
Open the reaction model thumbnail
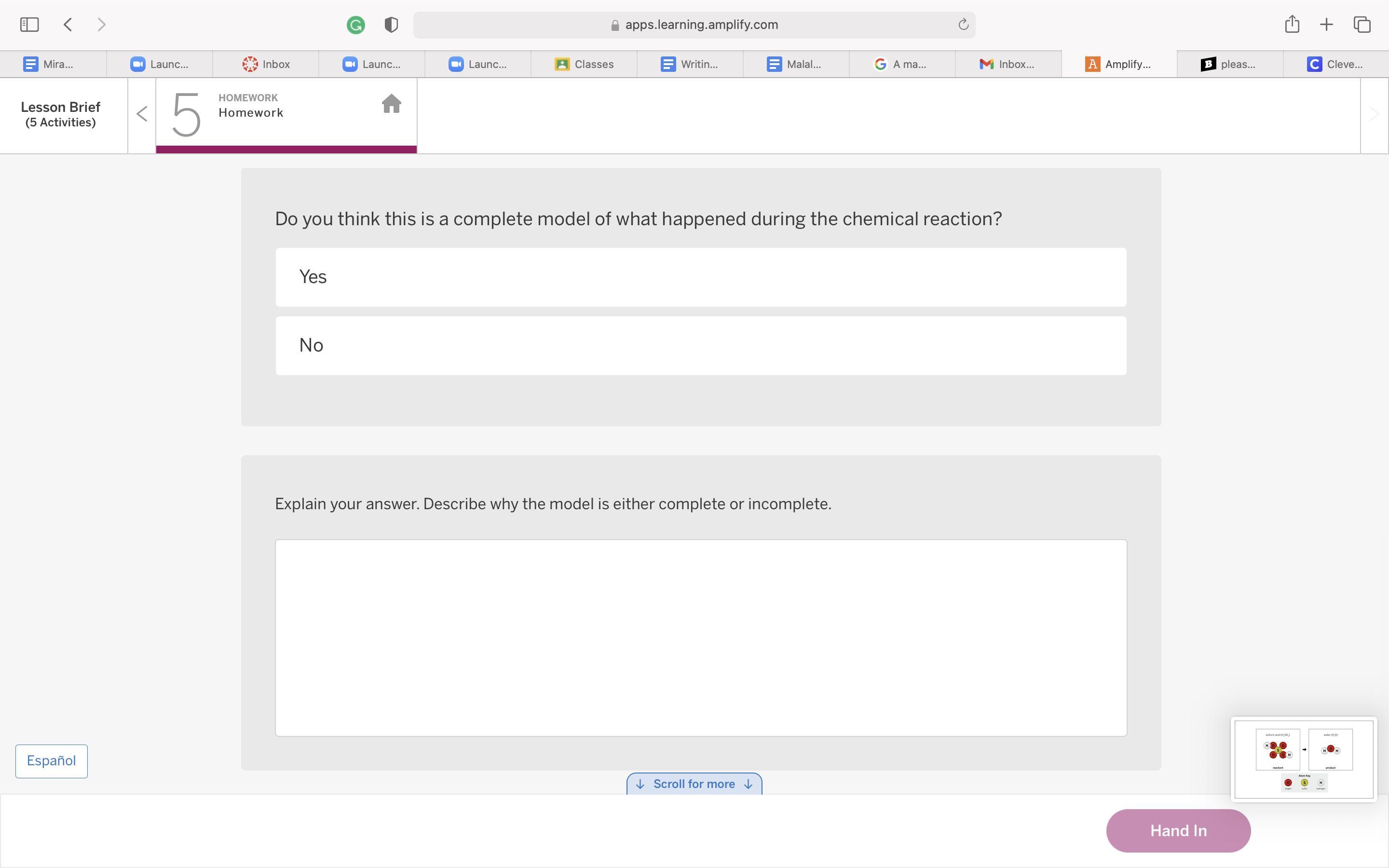[1304, 759]
